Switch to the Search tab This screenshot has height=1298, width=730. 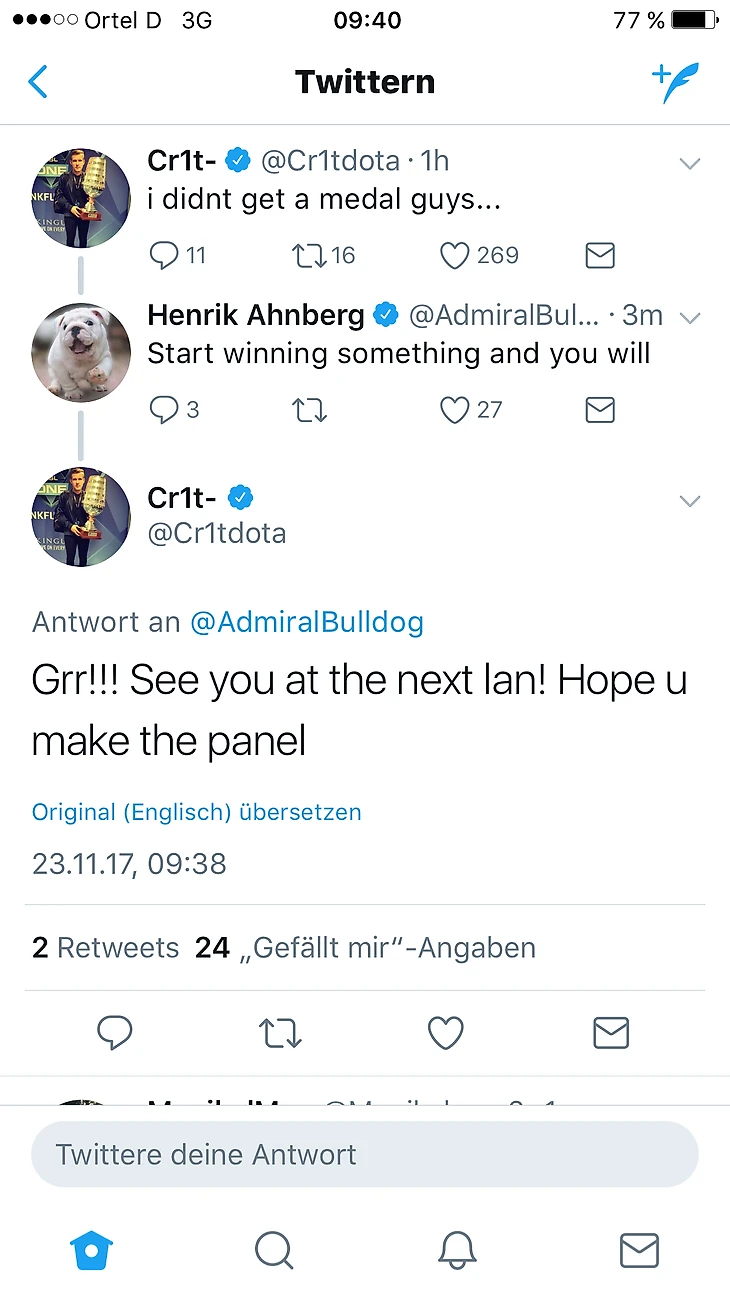[273, 1250]
